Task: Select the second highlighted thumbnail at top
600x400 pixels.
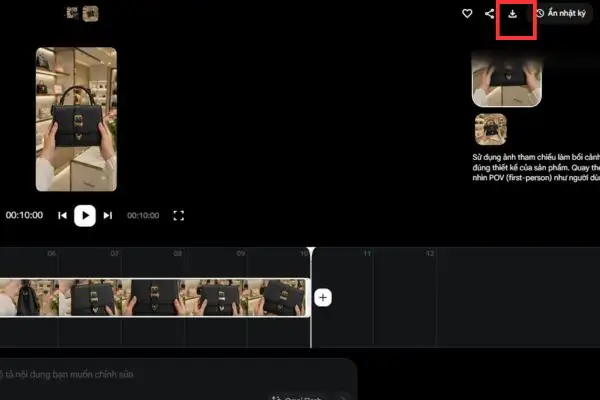Action: point(90,14)
